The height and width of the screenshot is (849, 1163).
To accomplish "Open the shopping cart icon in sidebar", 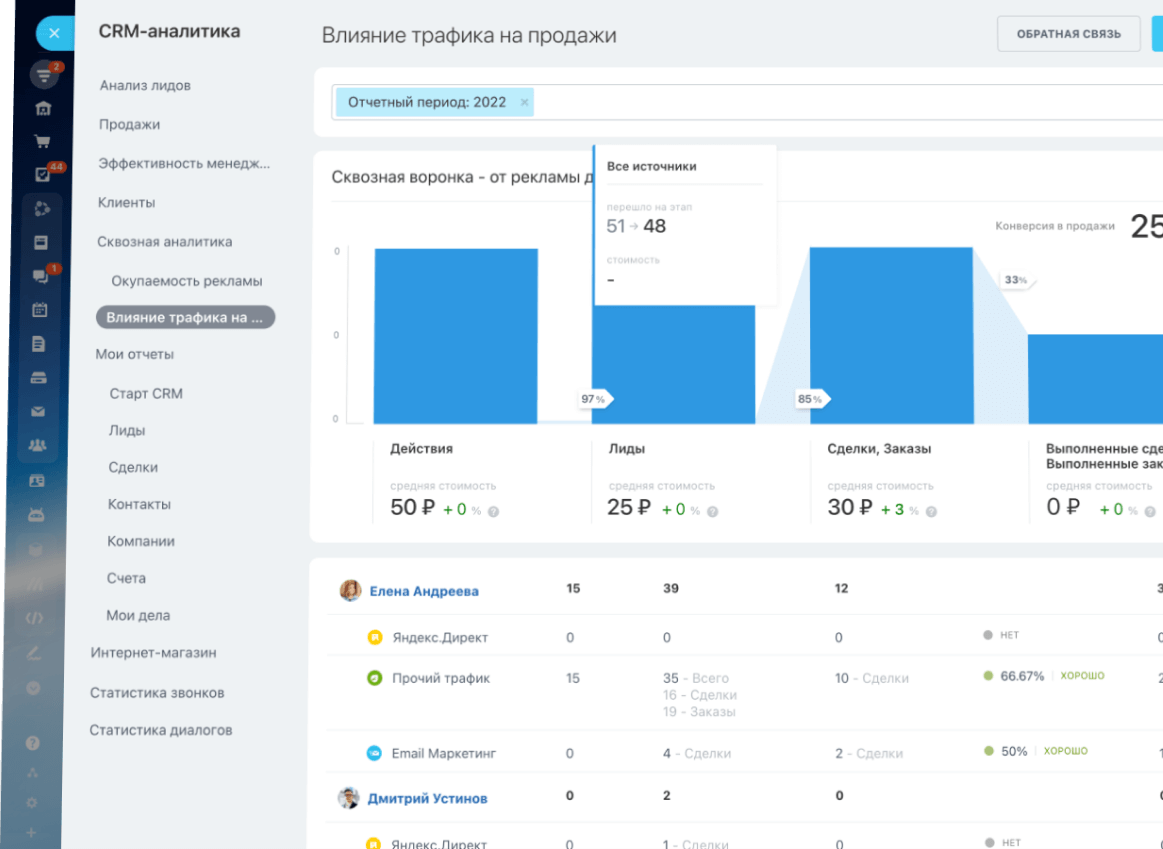I will pos(42,141).
